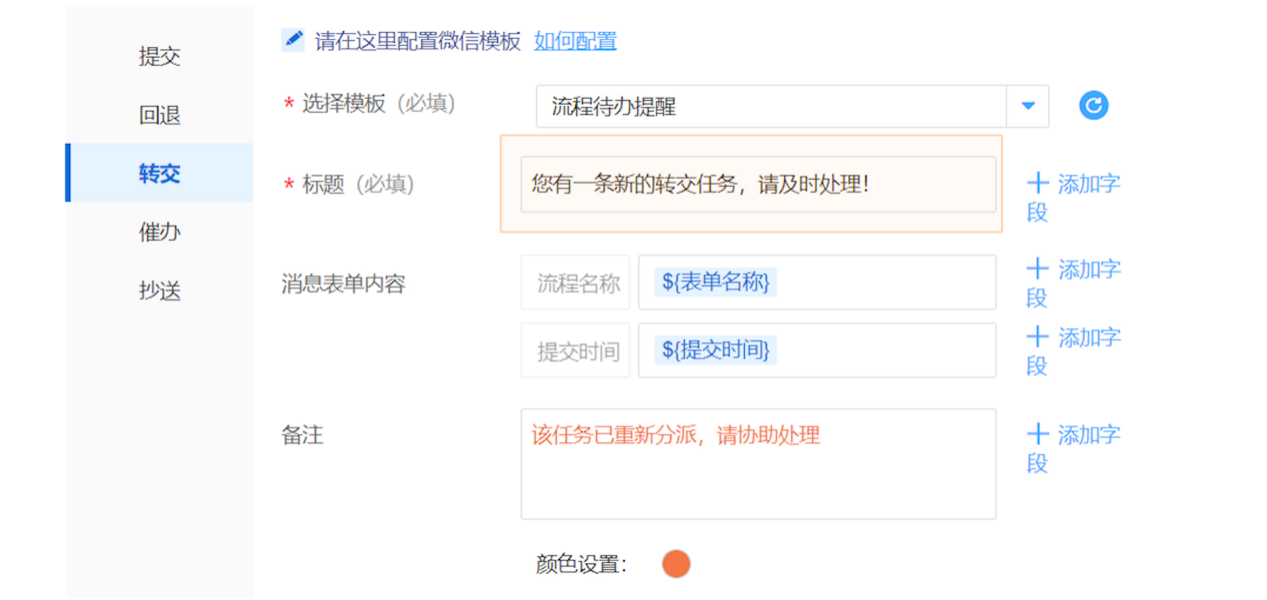Click the ${表单名称} value field
Viewport: 1267px width, 600px height.
click(816, 283)
